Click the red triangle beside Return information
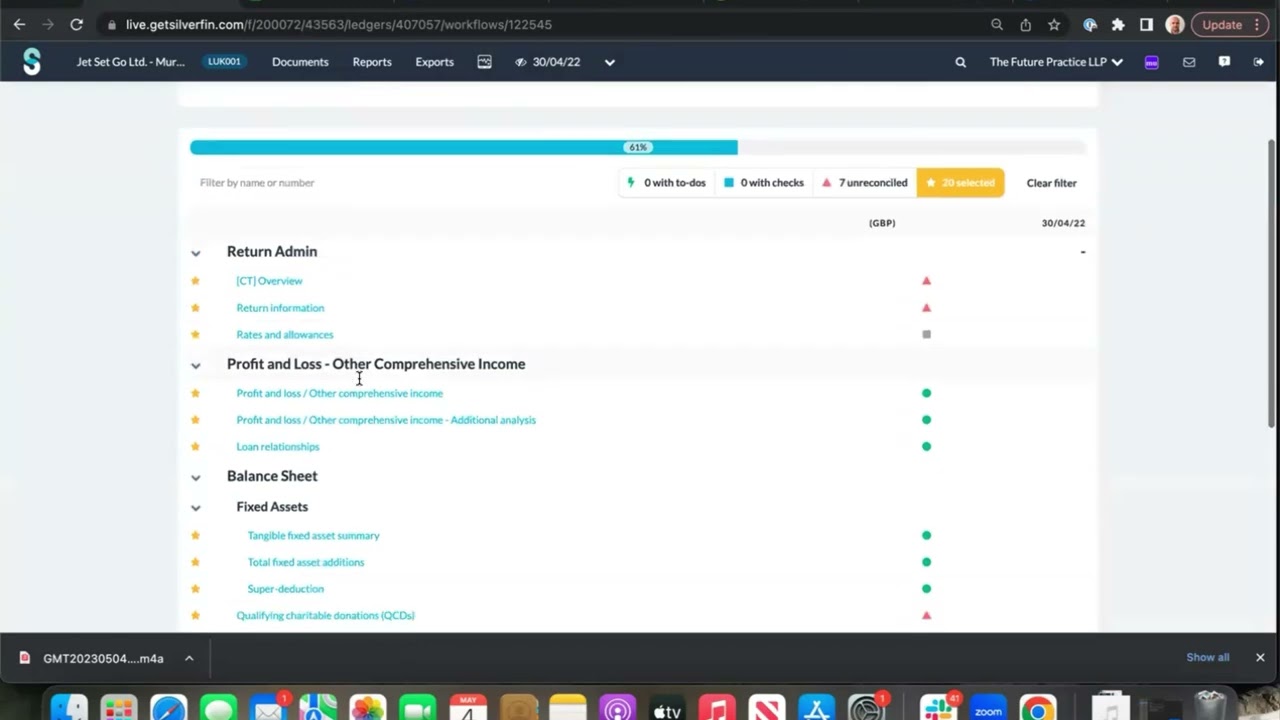1280x720 pixels. (x=926, y=308)
